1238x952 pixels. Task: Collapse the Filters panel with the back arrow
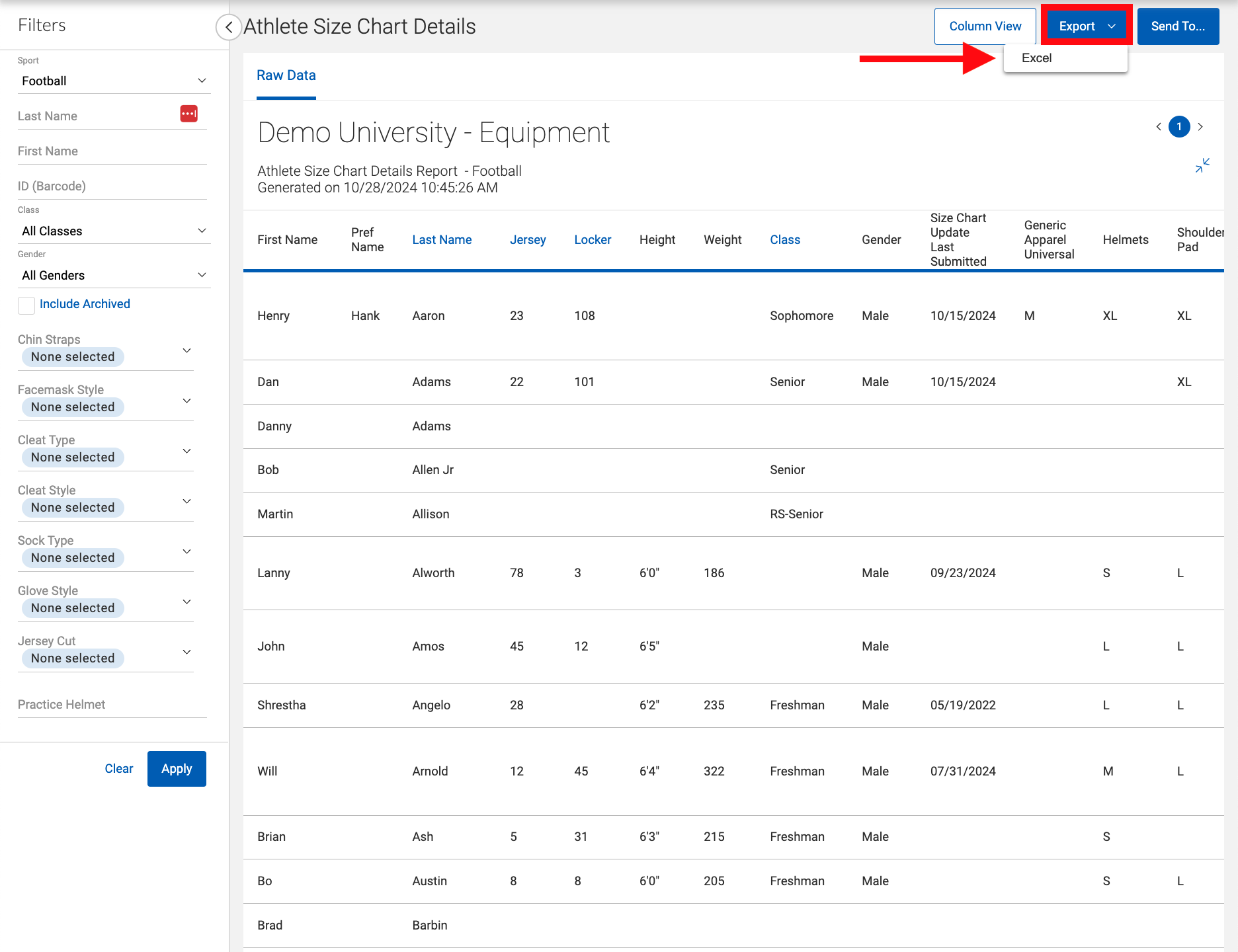click(228, 27)
